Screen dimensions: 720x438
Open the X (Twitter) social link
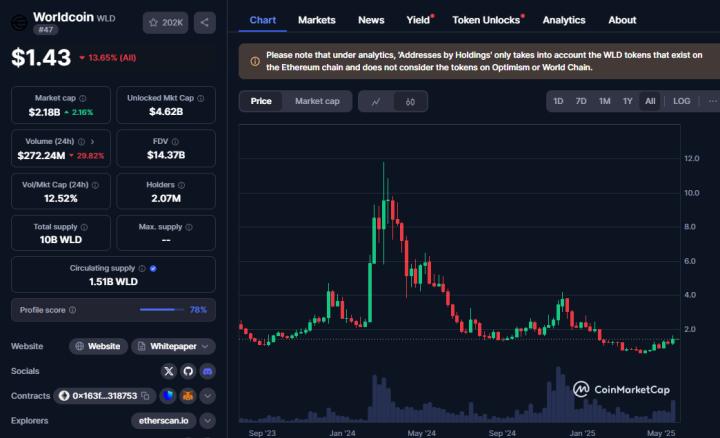pyautogui.click(x=169, y=371)
